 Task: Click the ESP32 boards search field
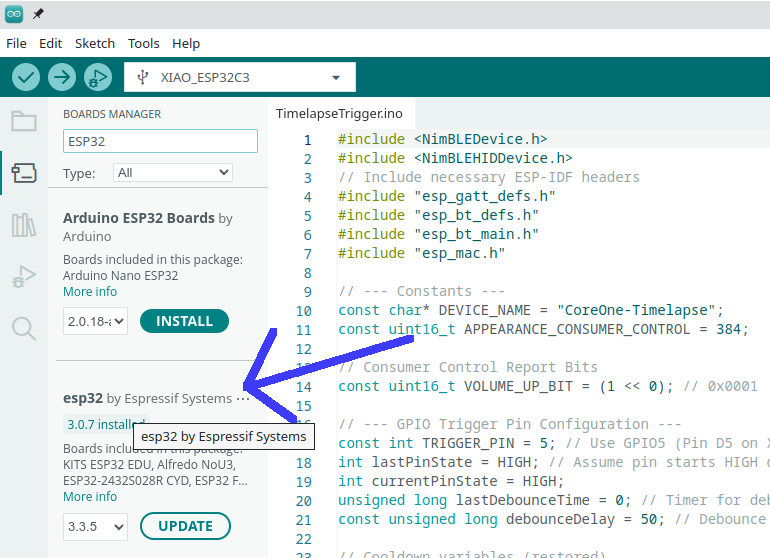(x=160, y=141)
